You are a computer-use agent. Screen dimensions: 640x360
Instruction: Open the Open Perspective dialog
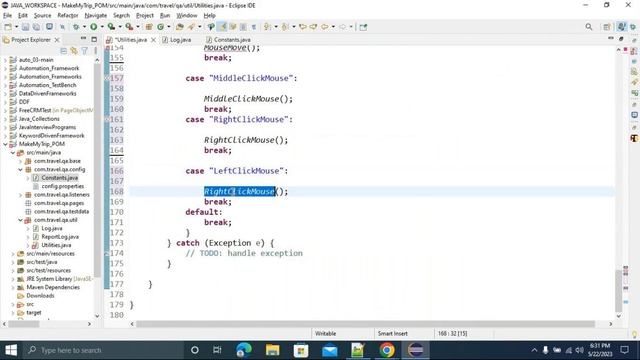point(607,27)
